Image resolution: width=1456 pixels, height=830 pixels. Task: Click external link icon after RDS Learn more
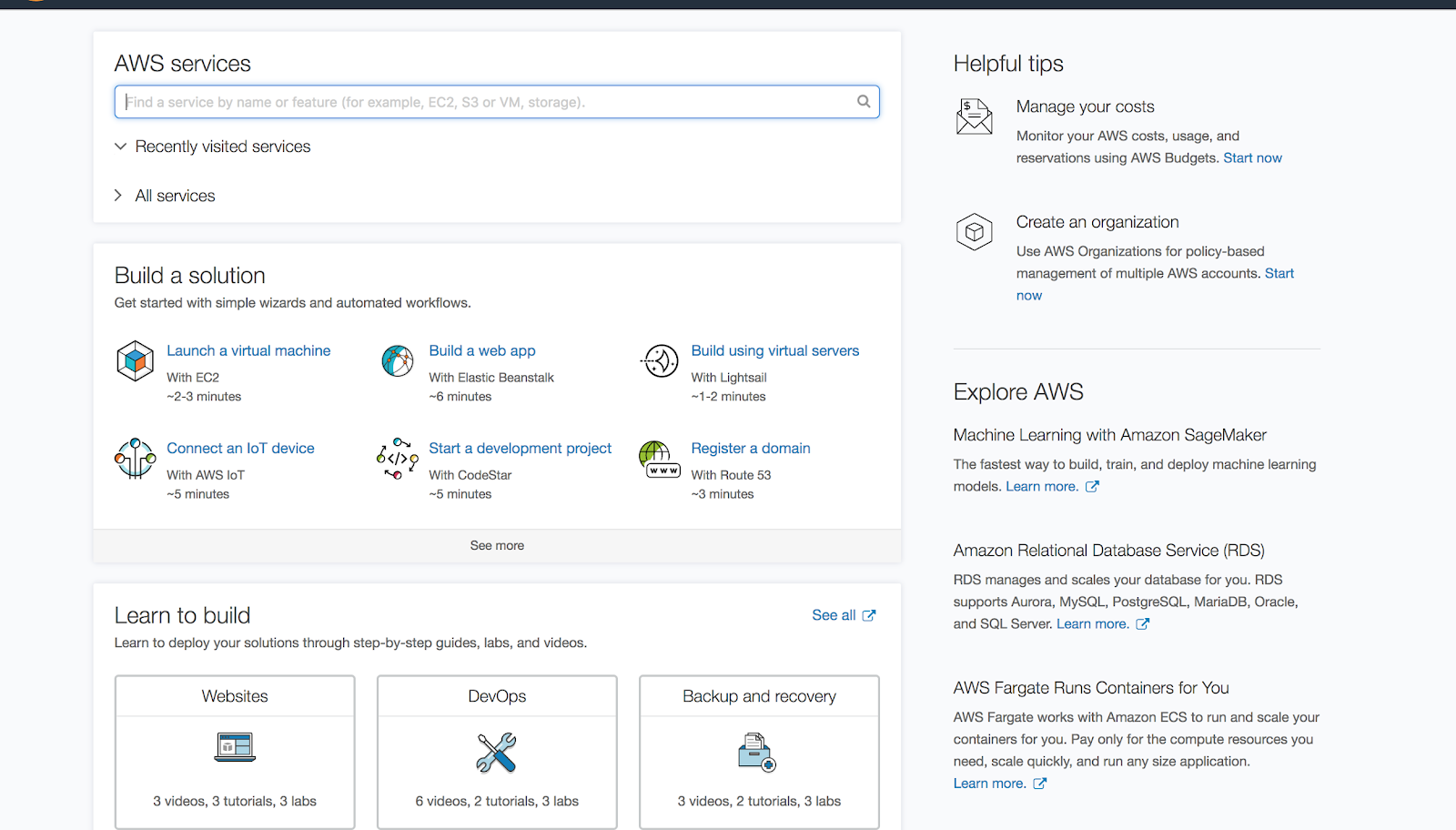tap(1143, 623)
